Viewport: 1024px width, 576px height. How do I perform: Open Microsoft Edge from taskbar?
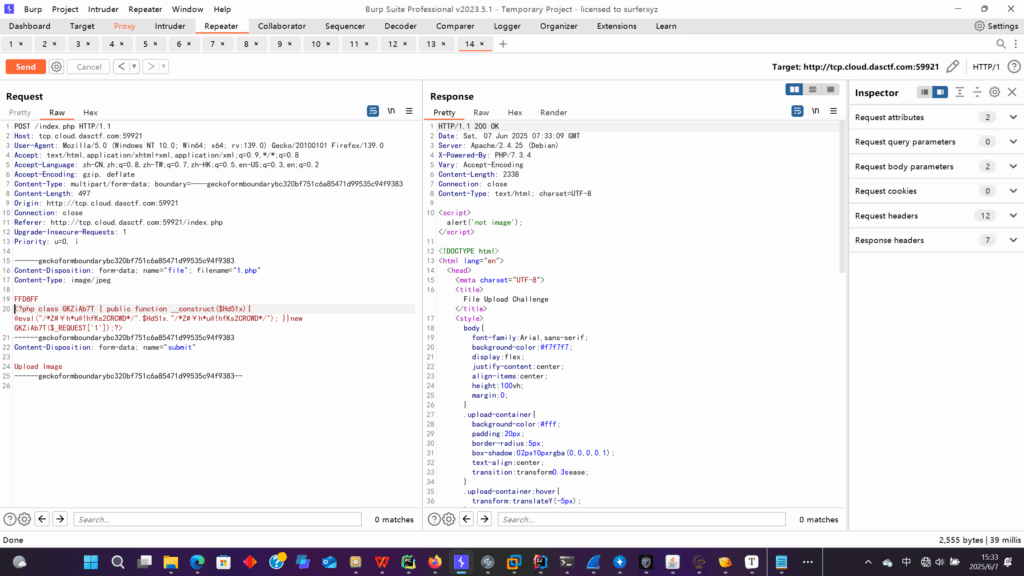pyautogui.click(x=197, y=562)
